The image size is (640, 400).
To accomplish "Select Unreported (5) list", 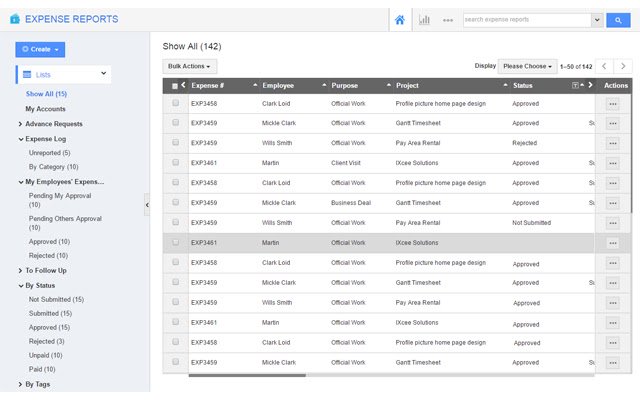I will click(x=49, y=153).
